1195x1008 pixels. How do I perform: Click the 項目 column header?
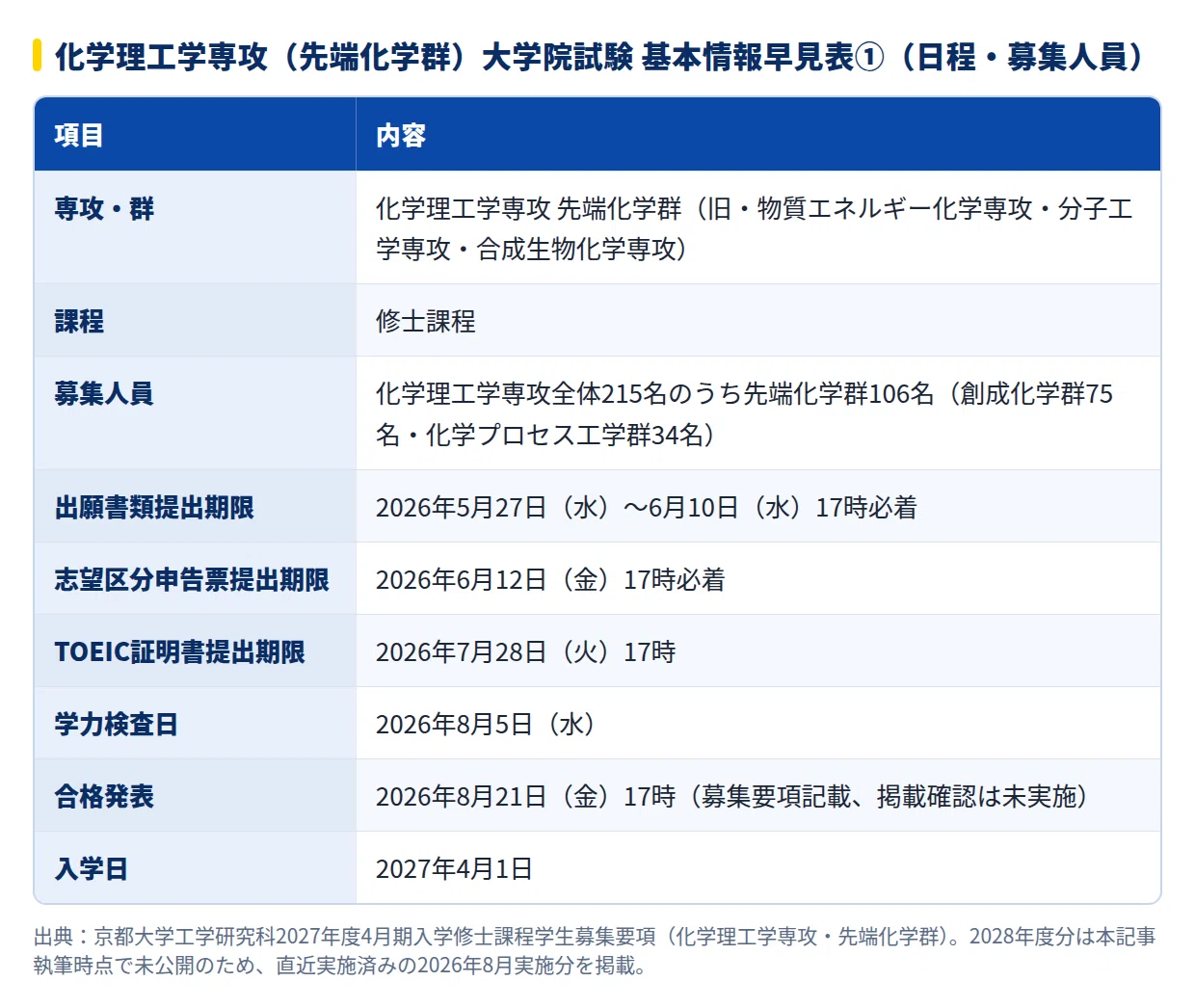pos(195,135)
